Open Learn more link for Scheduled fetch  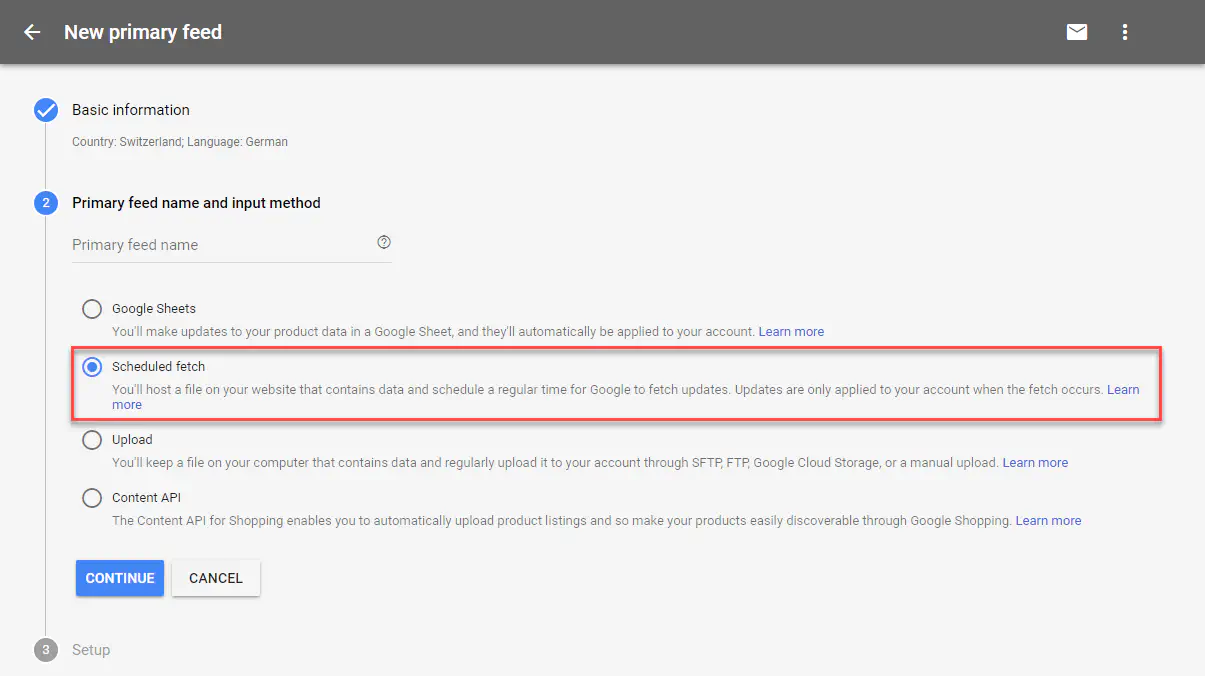1122,390
